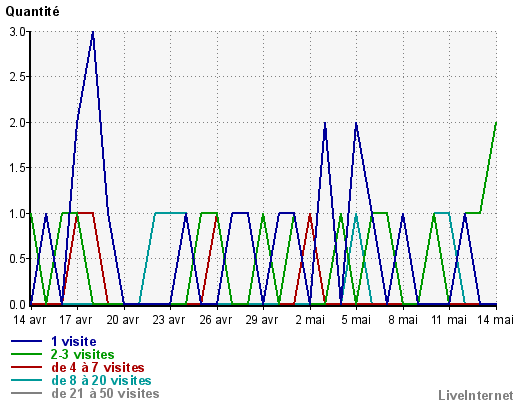Click the '1 visite' legend label
520x405 pixels.
(74, 342)
